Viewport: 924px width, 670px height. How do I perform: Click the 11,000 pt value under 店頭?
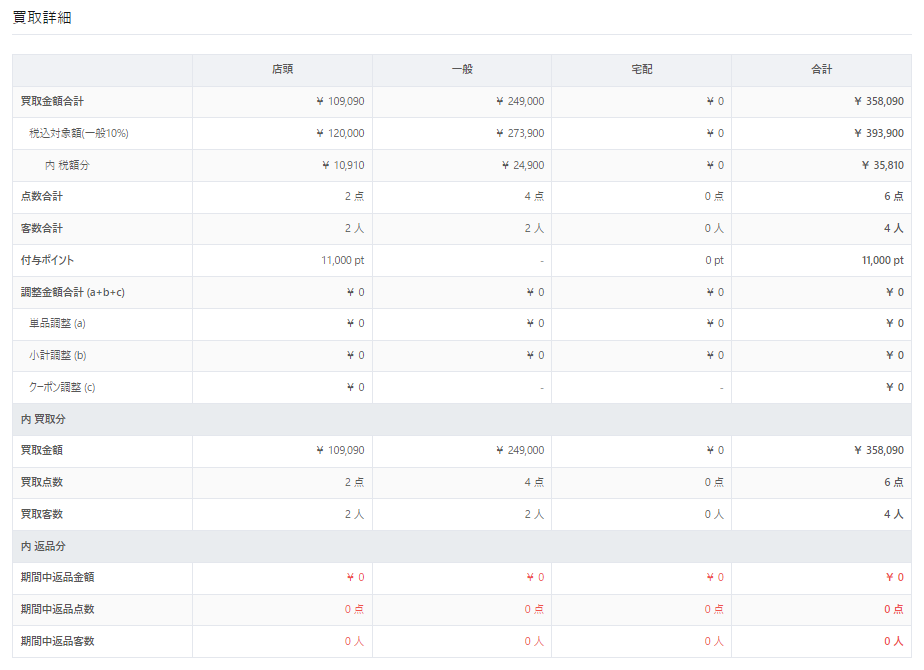tap(342, 260)
